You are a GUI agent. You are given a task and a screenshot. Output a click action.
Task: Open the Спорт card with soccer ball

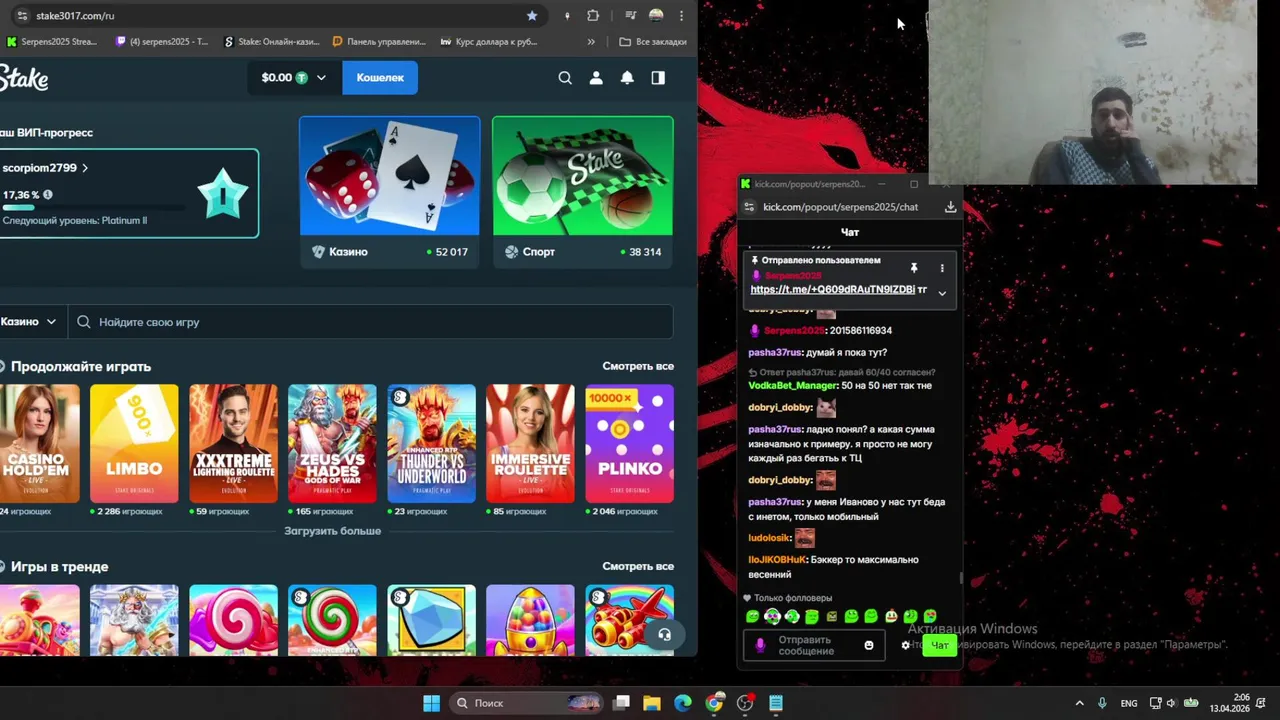pos(583,192)
